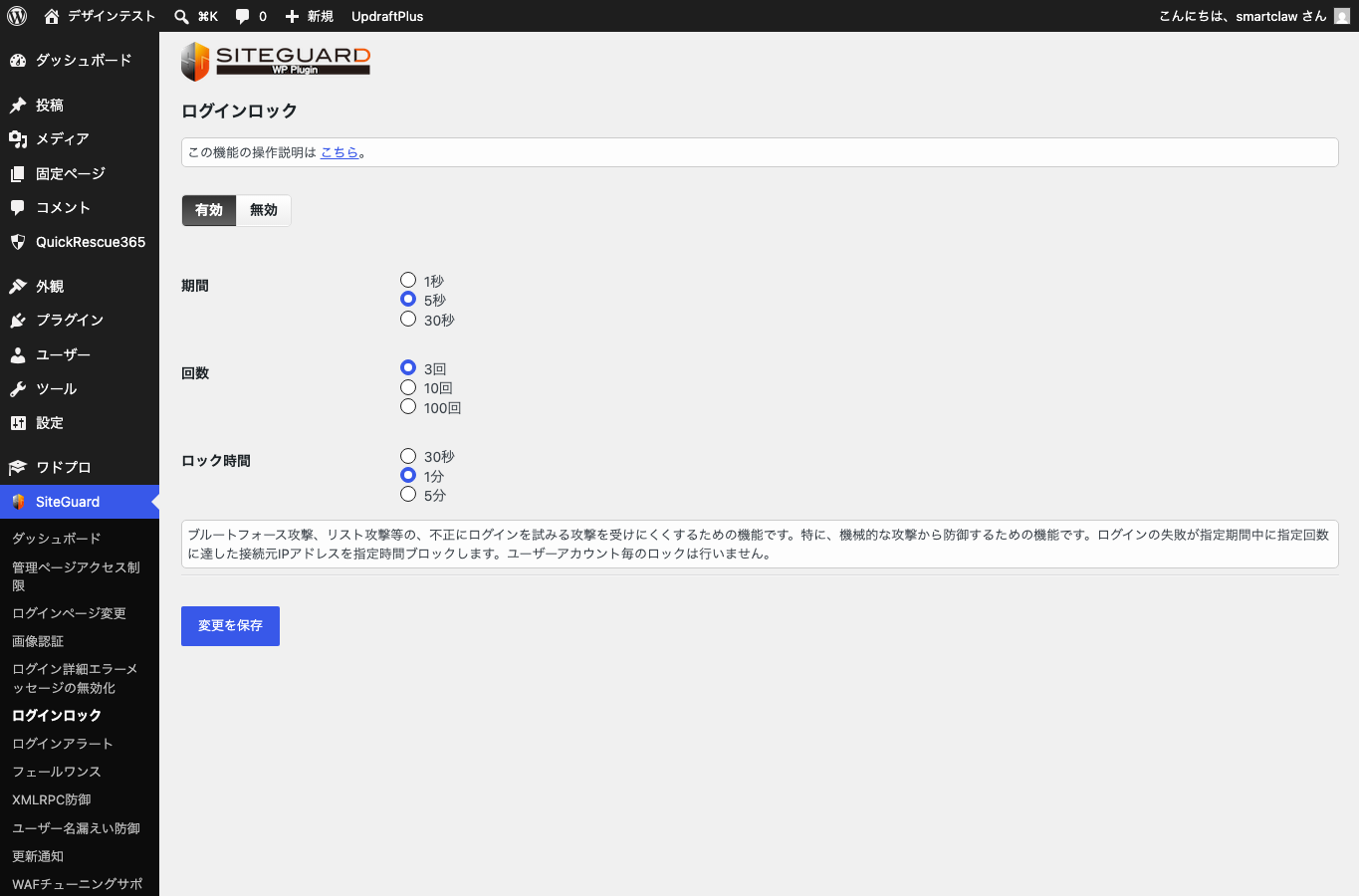Select 10回 for 回数

(x=408, y=386)
